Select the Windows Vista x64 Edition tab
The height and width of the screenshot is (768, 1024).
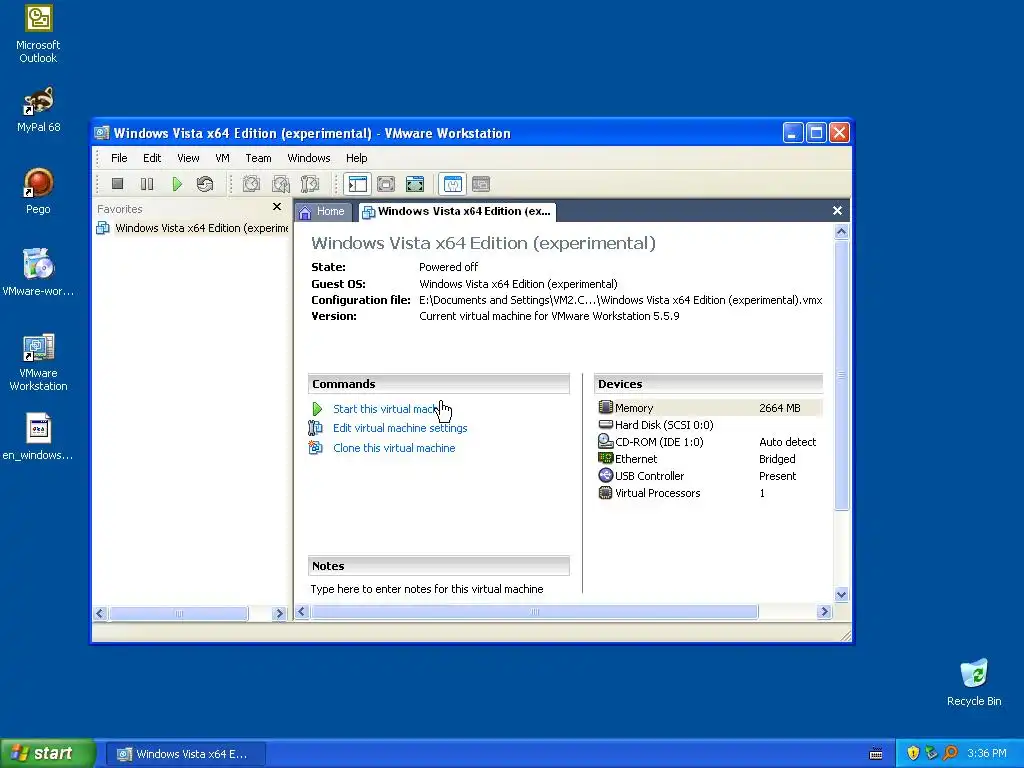click(457, 212)
